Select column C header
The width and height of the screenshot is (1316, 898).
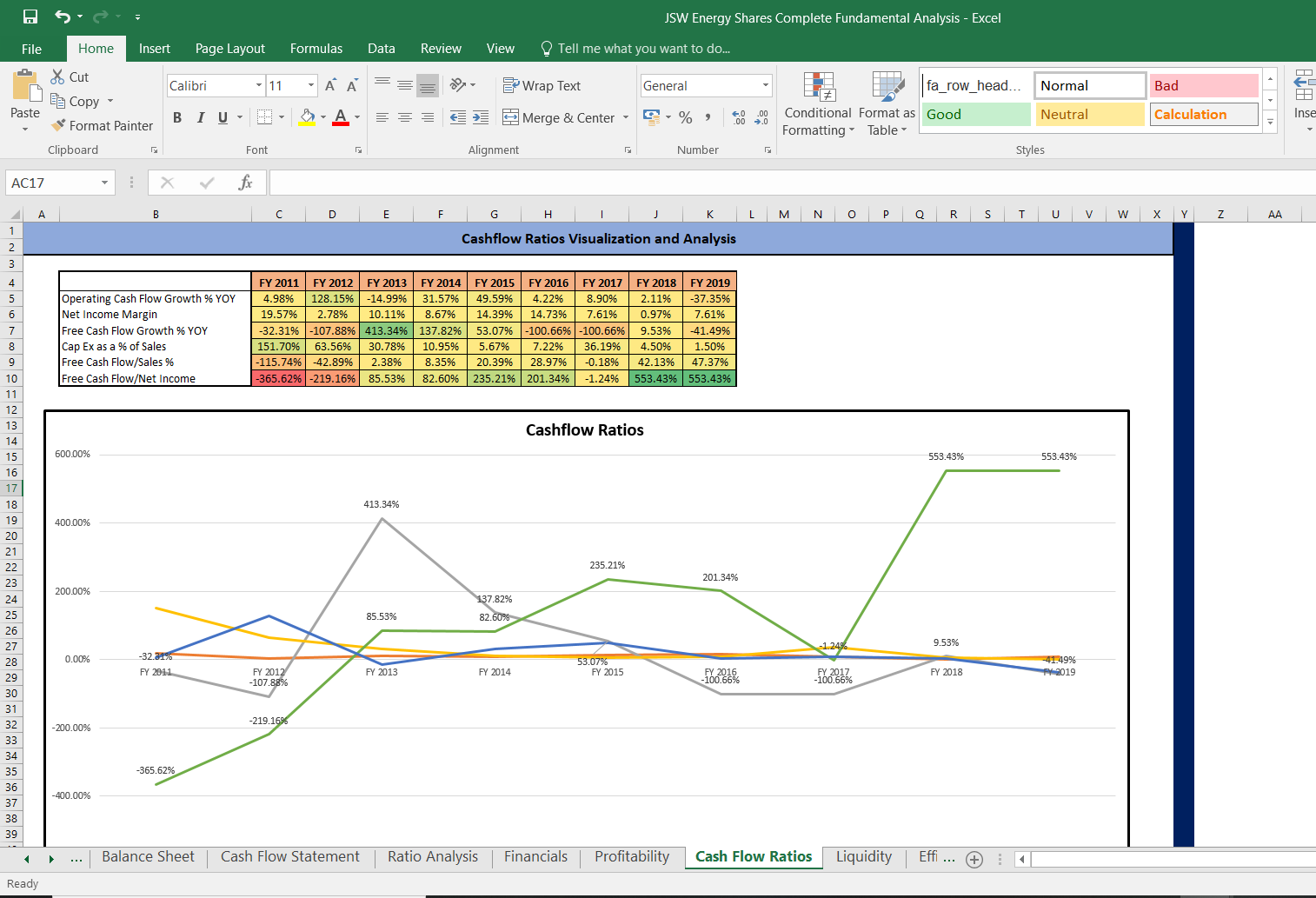[278, 214]
